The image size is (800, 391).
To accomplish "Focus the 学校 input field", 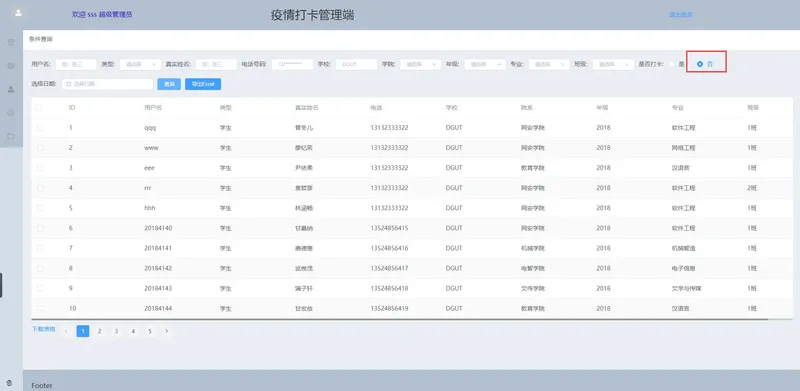I will click(357, 64).
